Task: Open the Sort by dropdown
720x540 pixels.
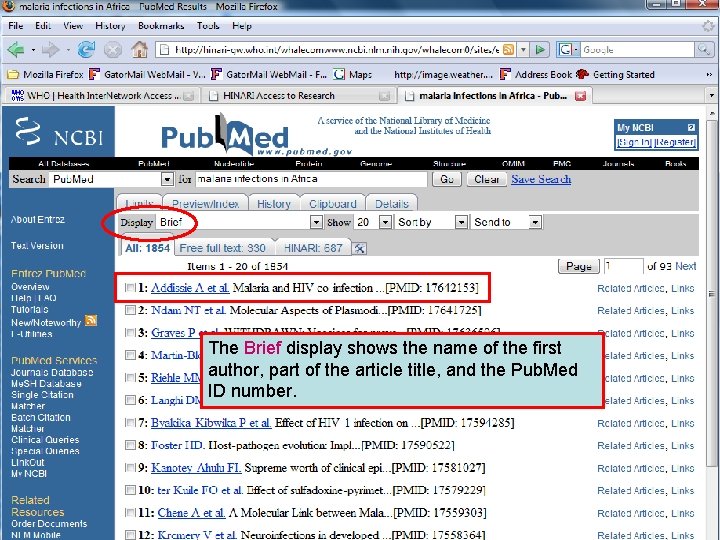Action: (432, 222)
